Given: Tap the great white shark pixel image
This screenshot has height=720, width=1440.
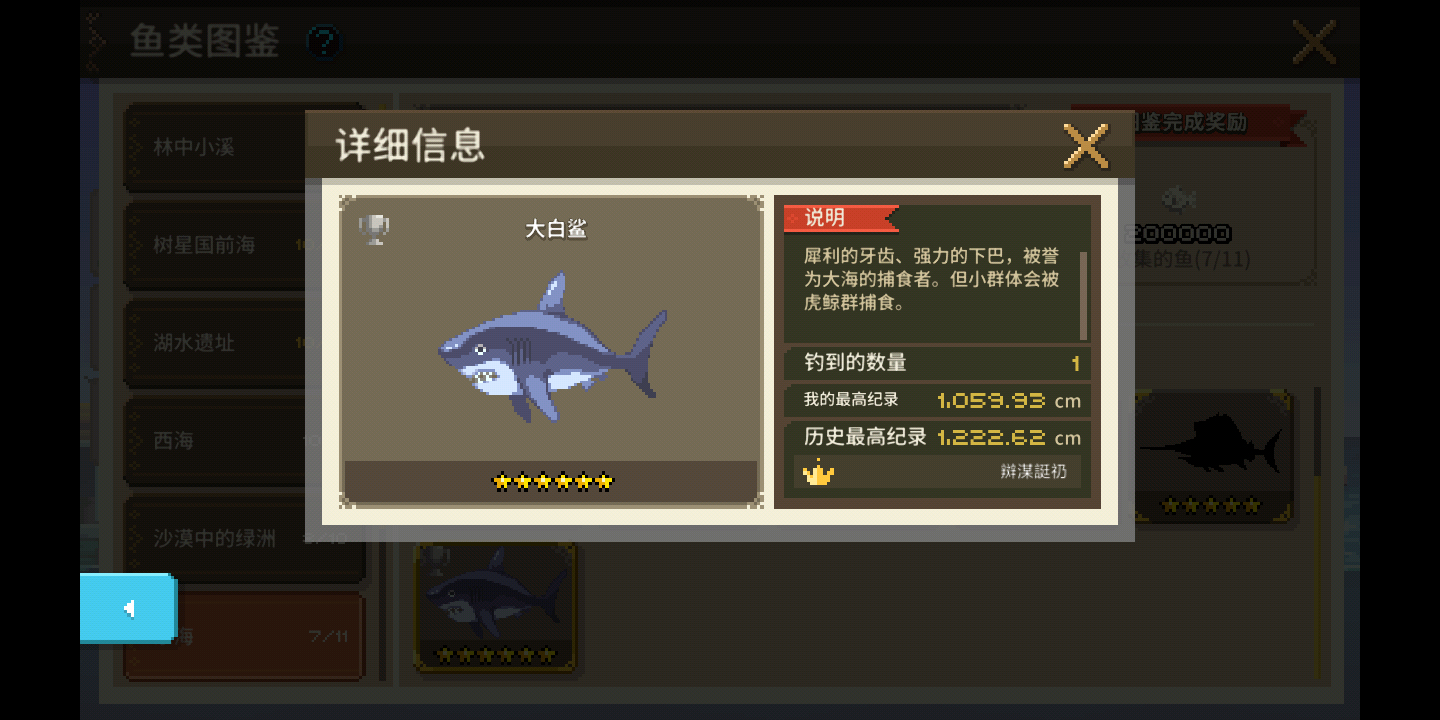Looking at the screenshot, I should [x=552, y=347].
